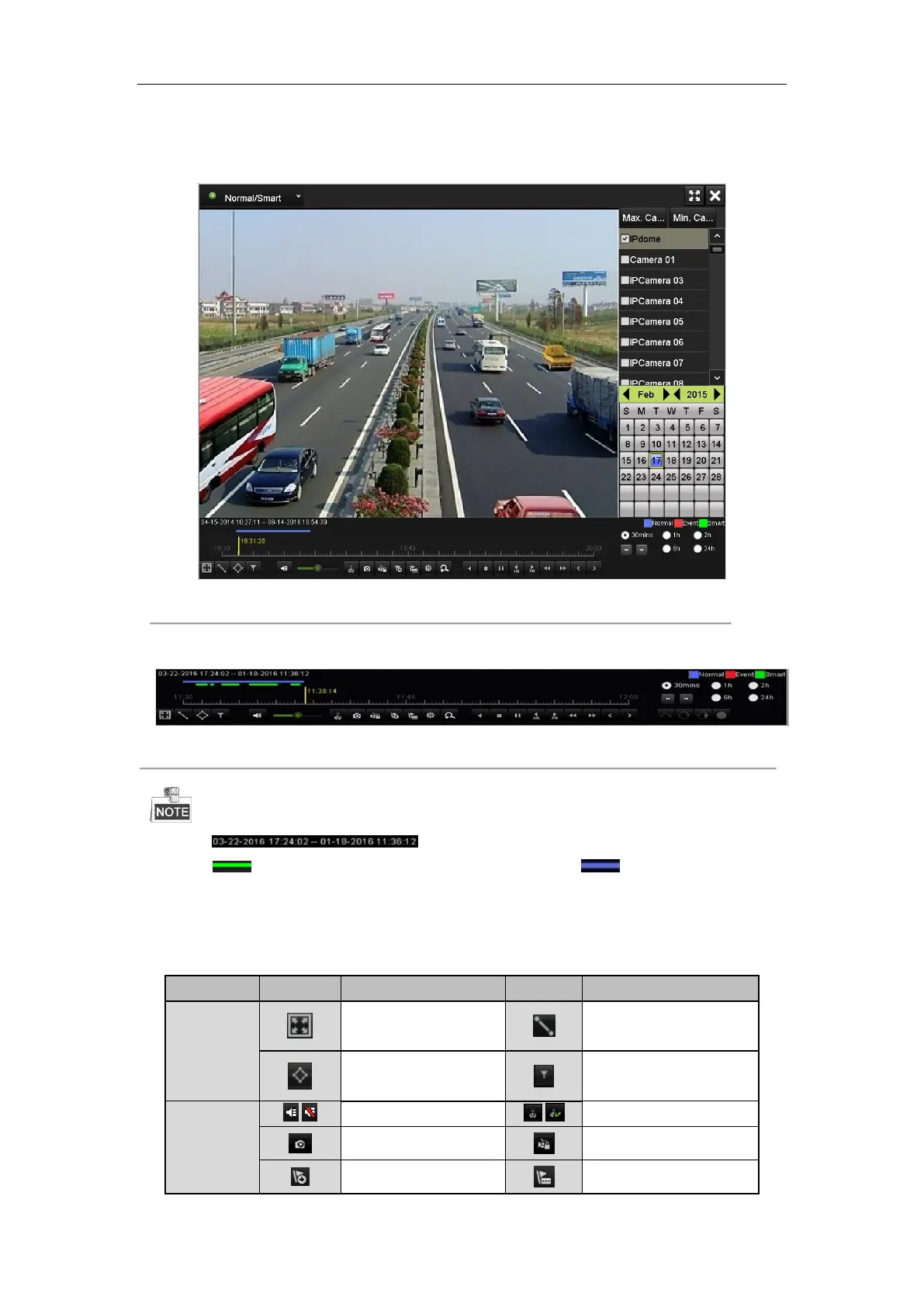Click scissors clip icon in the standalone toolbar strip
This screenshot has width=924, height=1307.
337,715
